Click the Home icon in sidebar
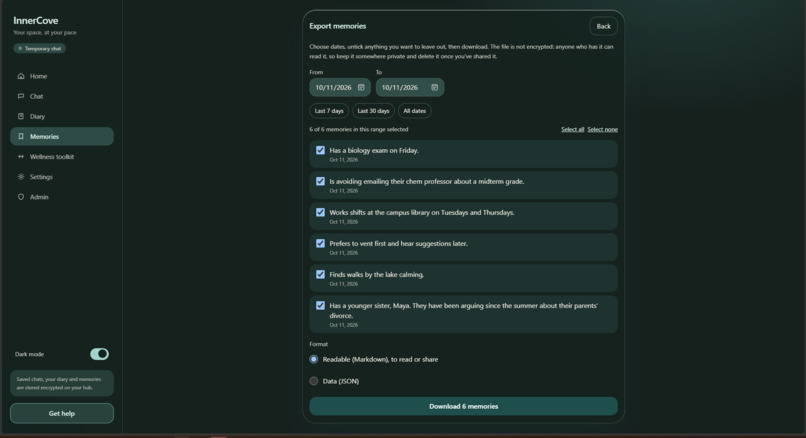Viewport: 806px width, 438px height. 21,76
